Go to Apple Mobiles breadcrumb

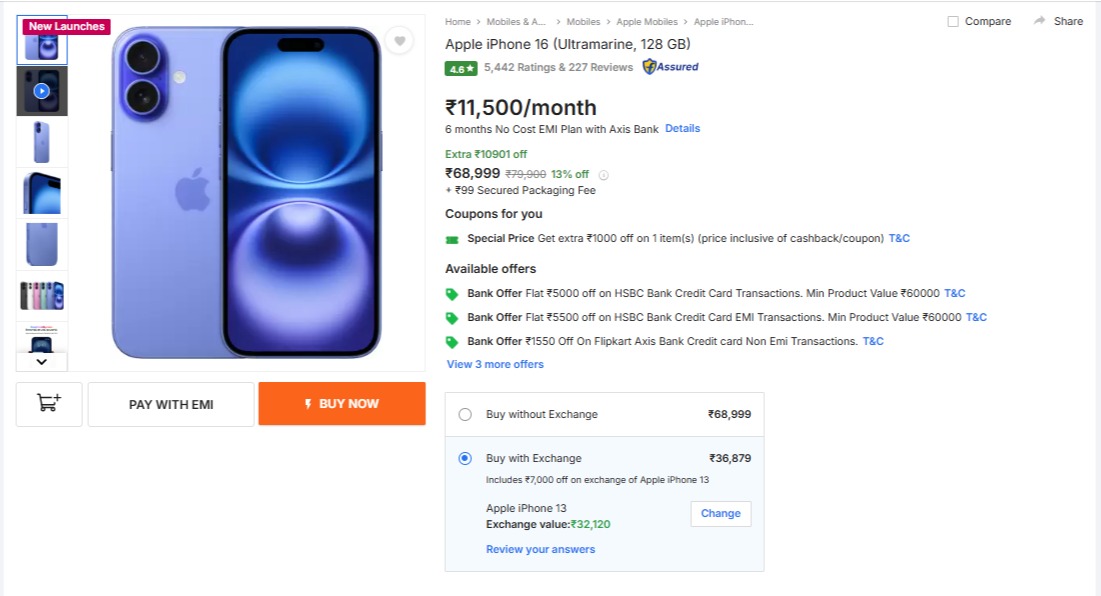pos(647,21)
